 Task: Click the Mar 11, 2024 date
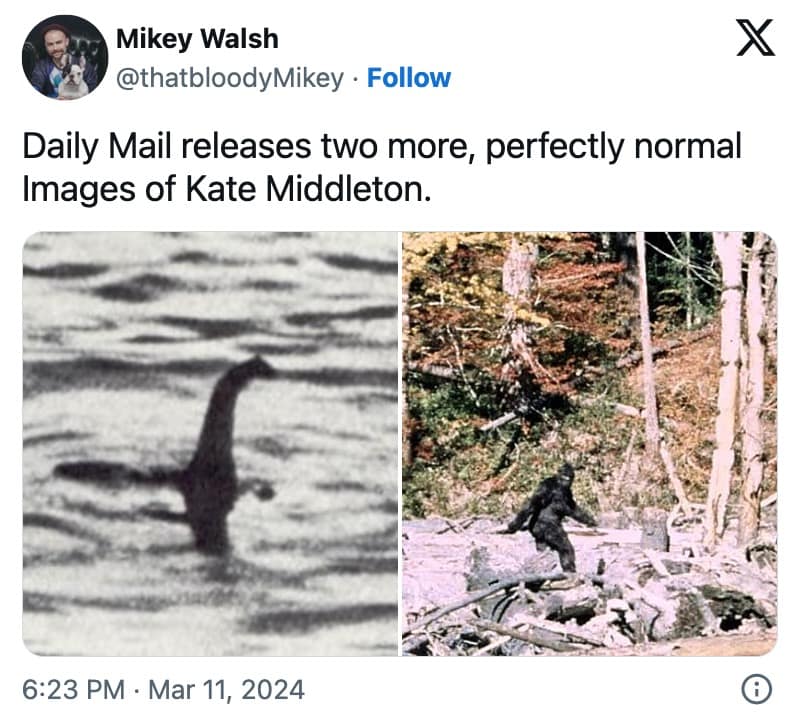(226, 690)
